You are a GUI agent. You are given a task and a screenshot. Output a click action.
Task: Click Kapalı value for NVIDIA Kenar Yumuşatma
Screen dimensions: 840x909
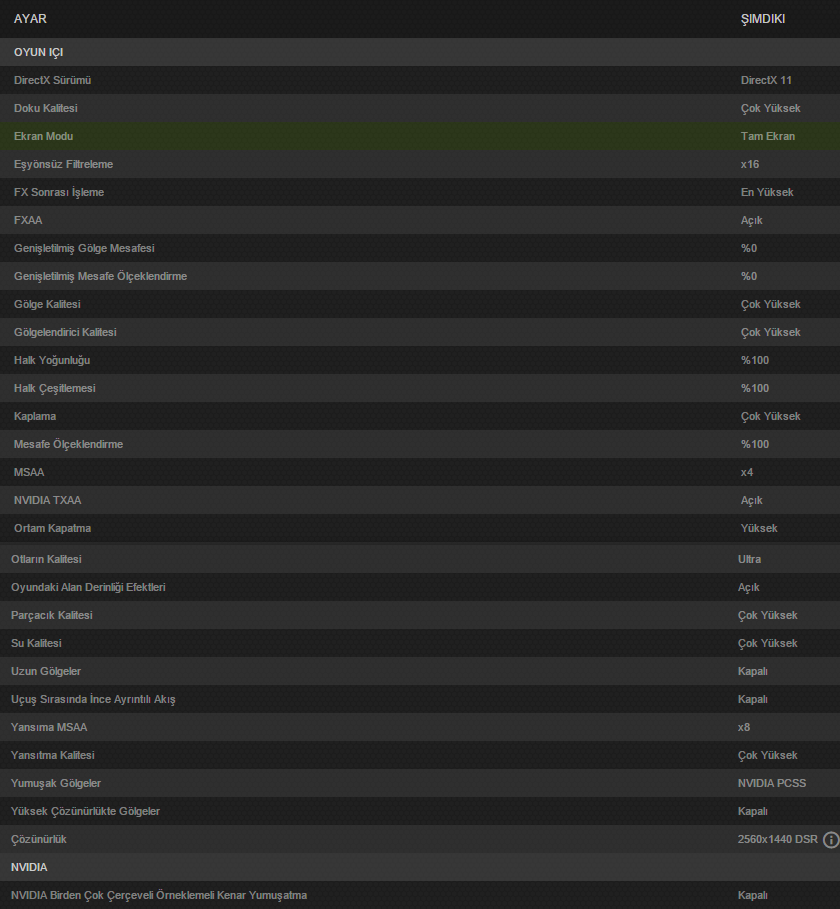[x=752, y=895]
